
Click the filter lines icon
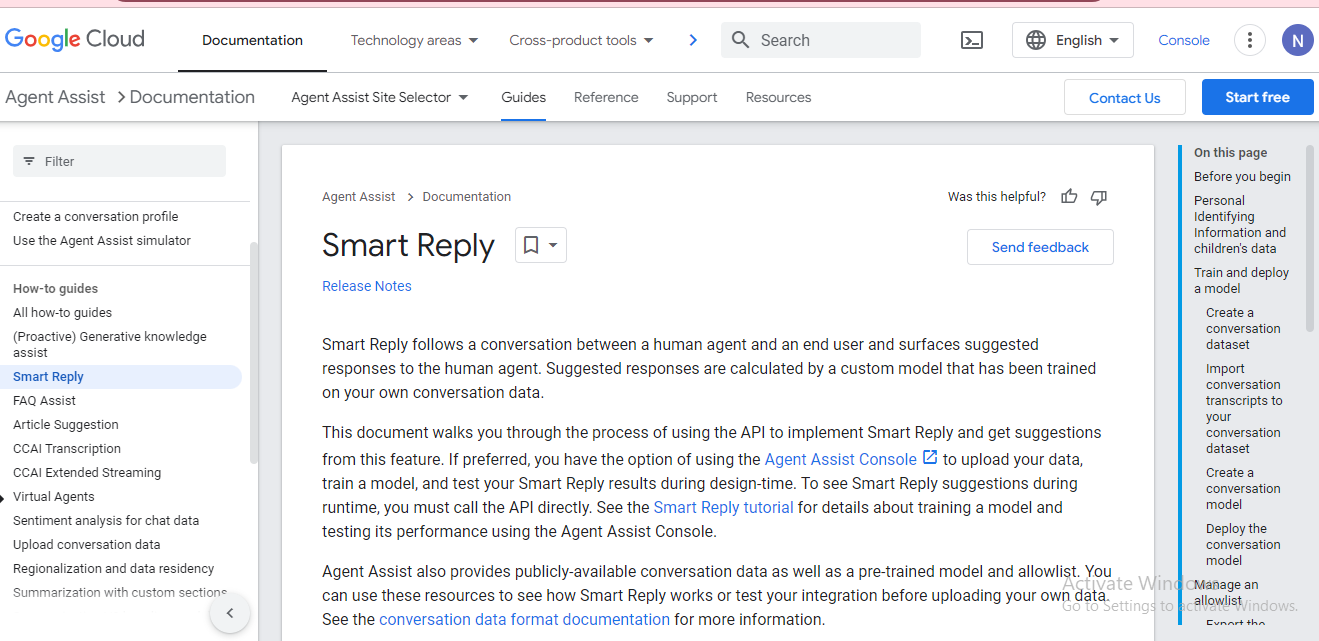pyautogui.click(x=29, y=161)
